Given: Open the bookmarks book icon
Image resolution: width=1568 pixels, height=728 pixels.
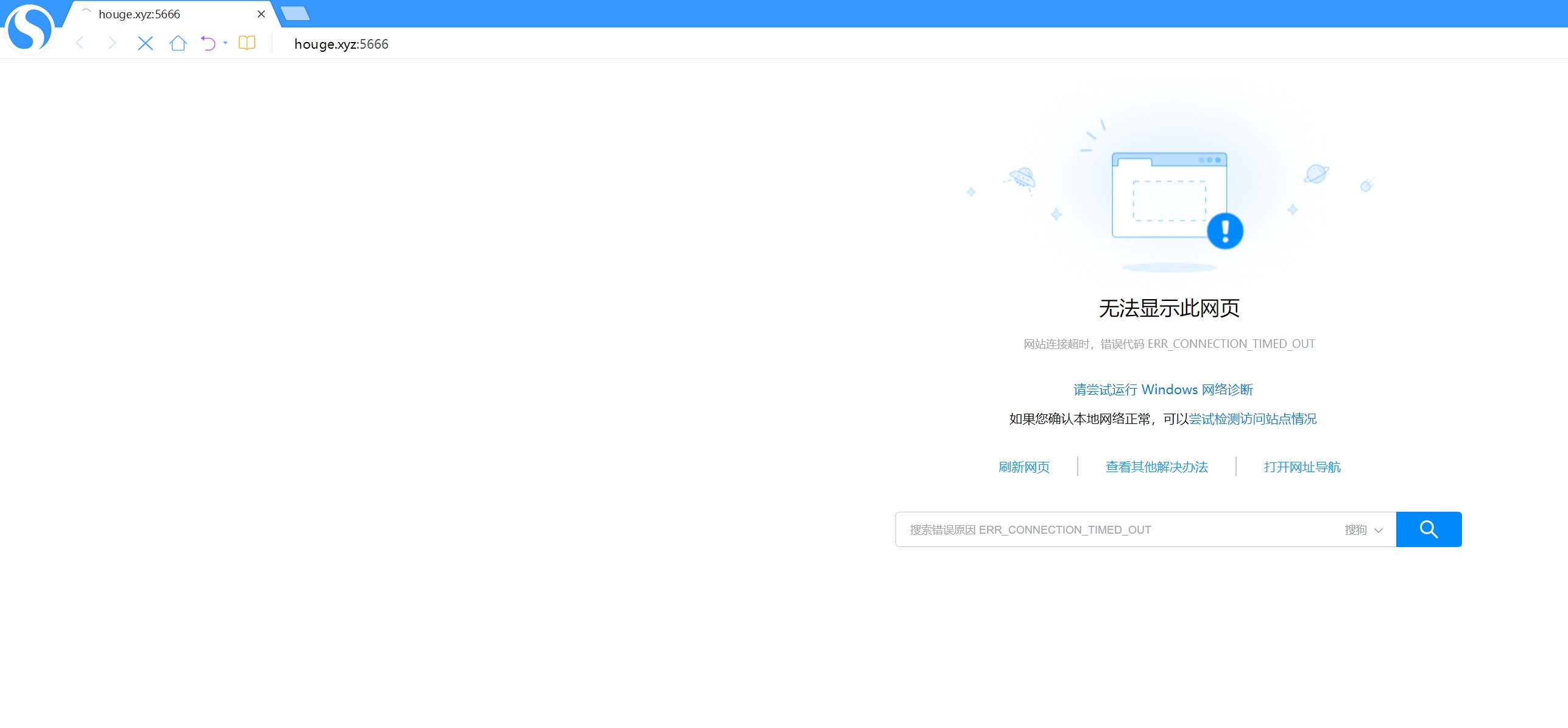Looking at the screenshot, I should click(247, 43).
